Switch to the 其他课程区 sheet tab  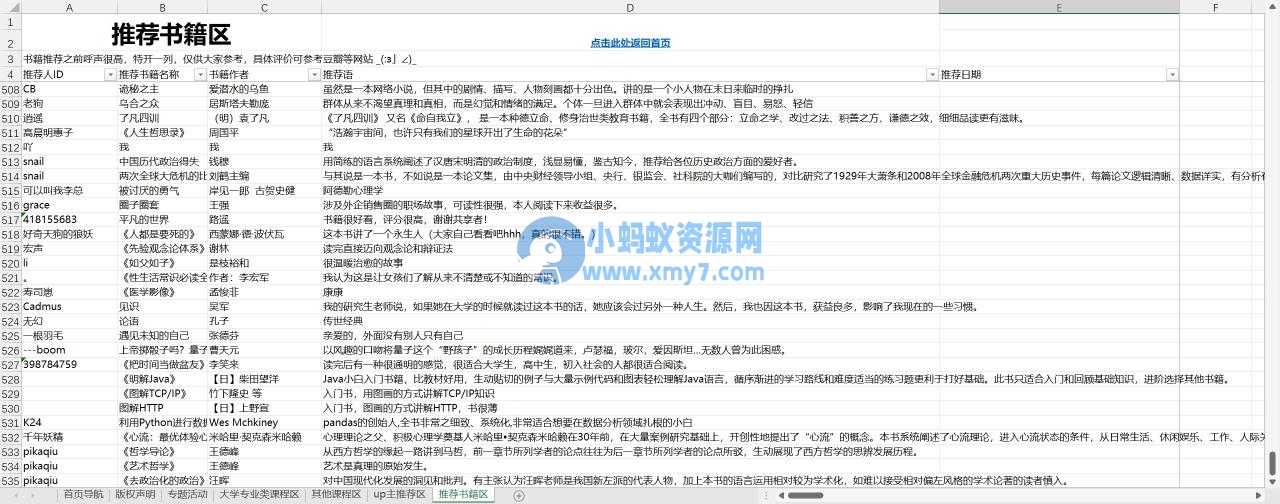click(x=336, y=495)
